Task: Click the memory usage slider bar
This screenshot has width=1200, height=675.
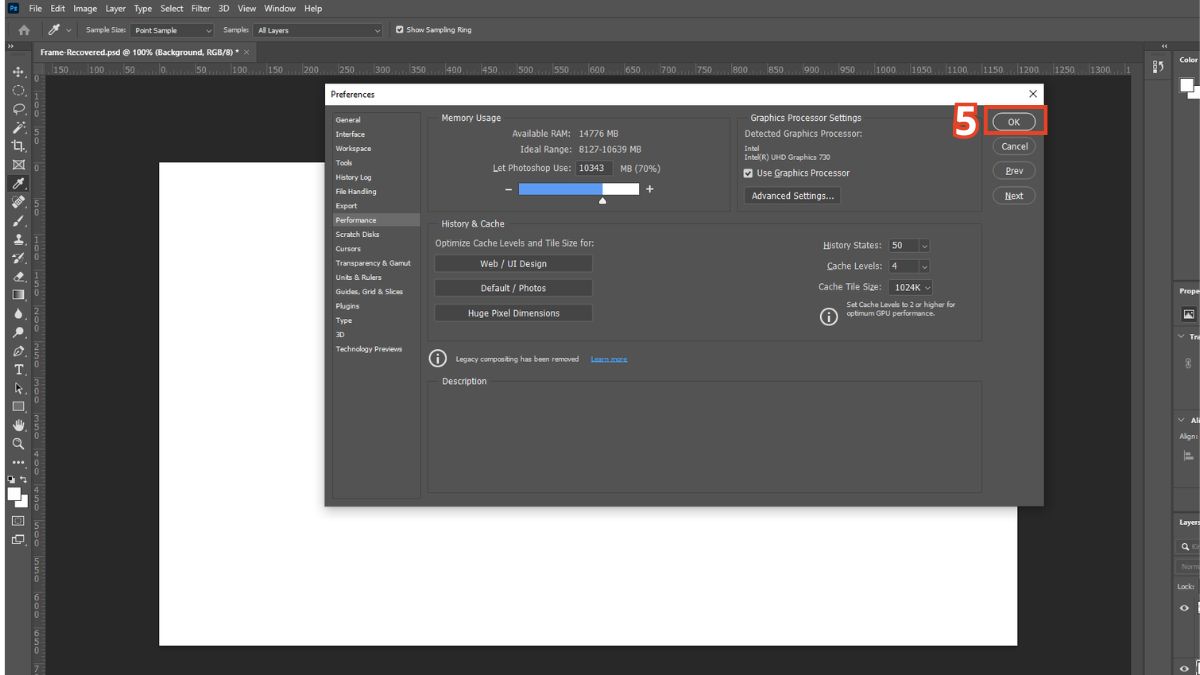Action: tap(578, 189)
